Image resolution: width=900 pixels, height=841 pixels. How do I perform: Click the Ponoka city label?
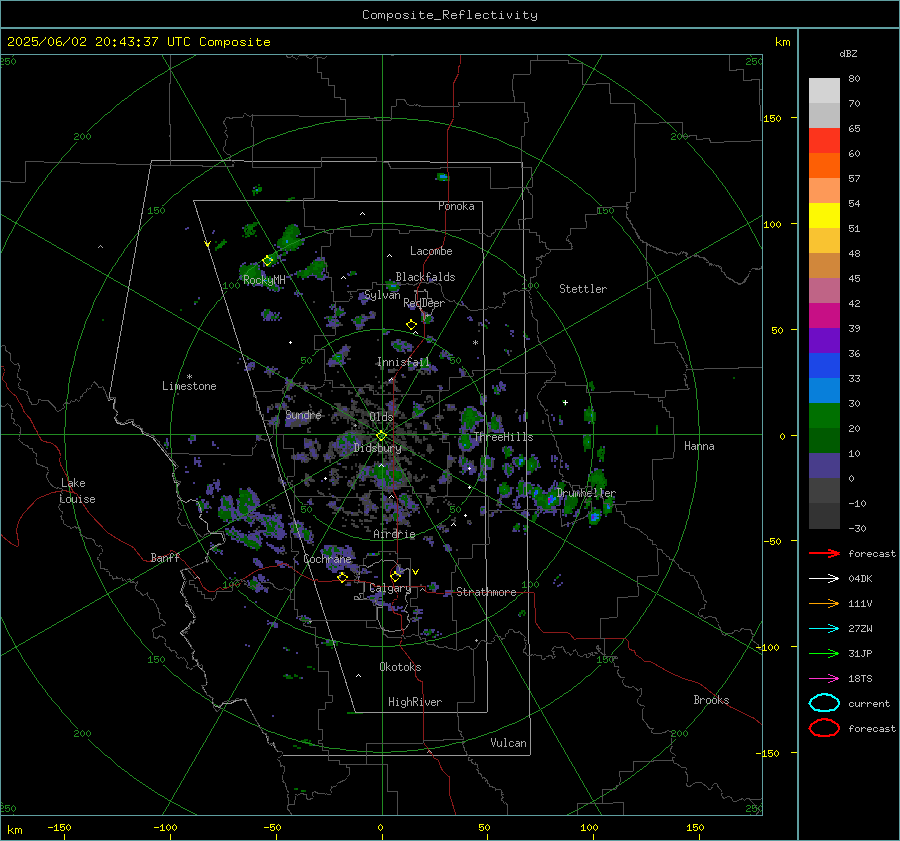click(456, 206)
